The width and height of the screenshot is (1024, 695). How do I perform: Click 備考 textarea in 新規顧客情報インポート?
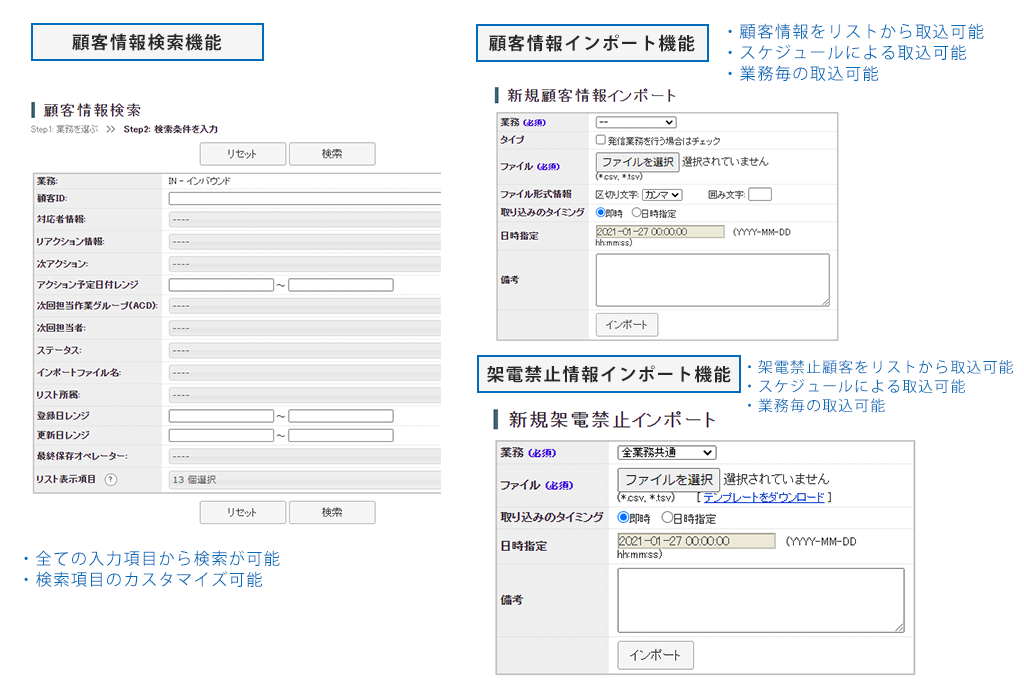tap(712, 280)
